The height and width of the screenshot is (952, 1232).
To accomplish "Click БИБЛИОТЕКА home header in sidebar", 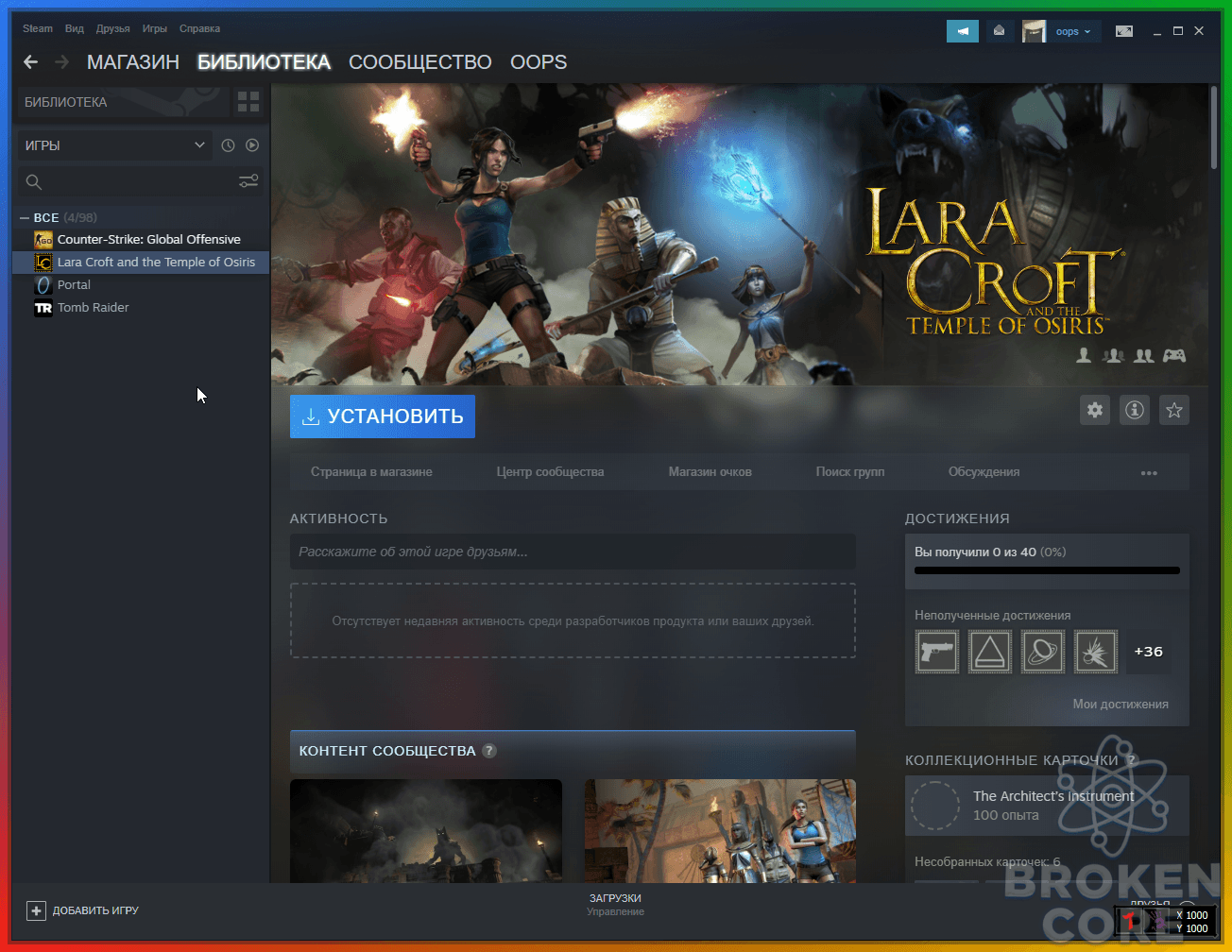I will (x=123, y=102).
